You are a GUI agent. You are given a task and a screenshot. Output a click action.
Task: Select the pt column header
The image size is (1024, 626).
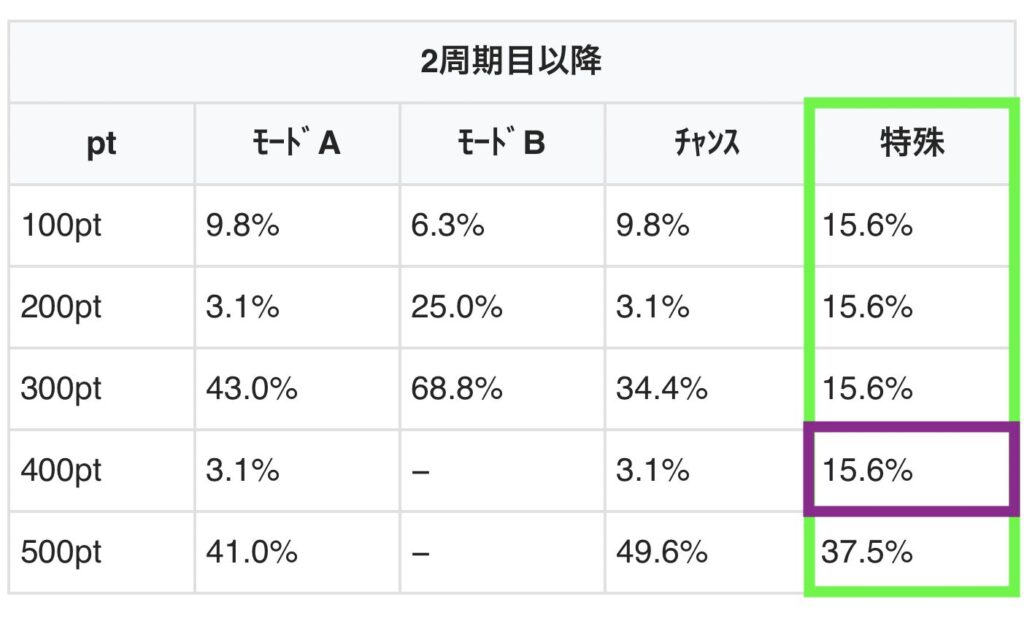[101, 144]
